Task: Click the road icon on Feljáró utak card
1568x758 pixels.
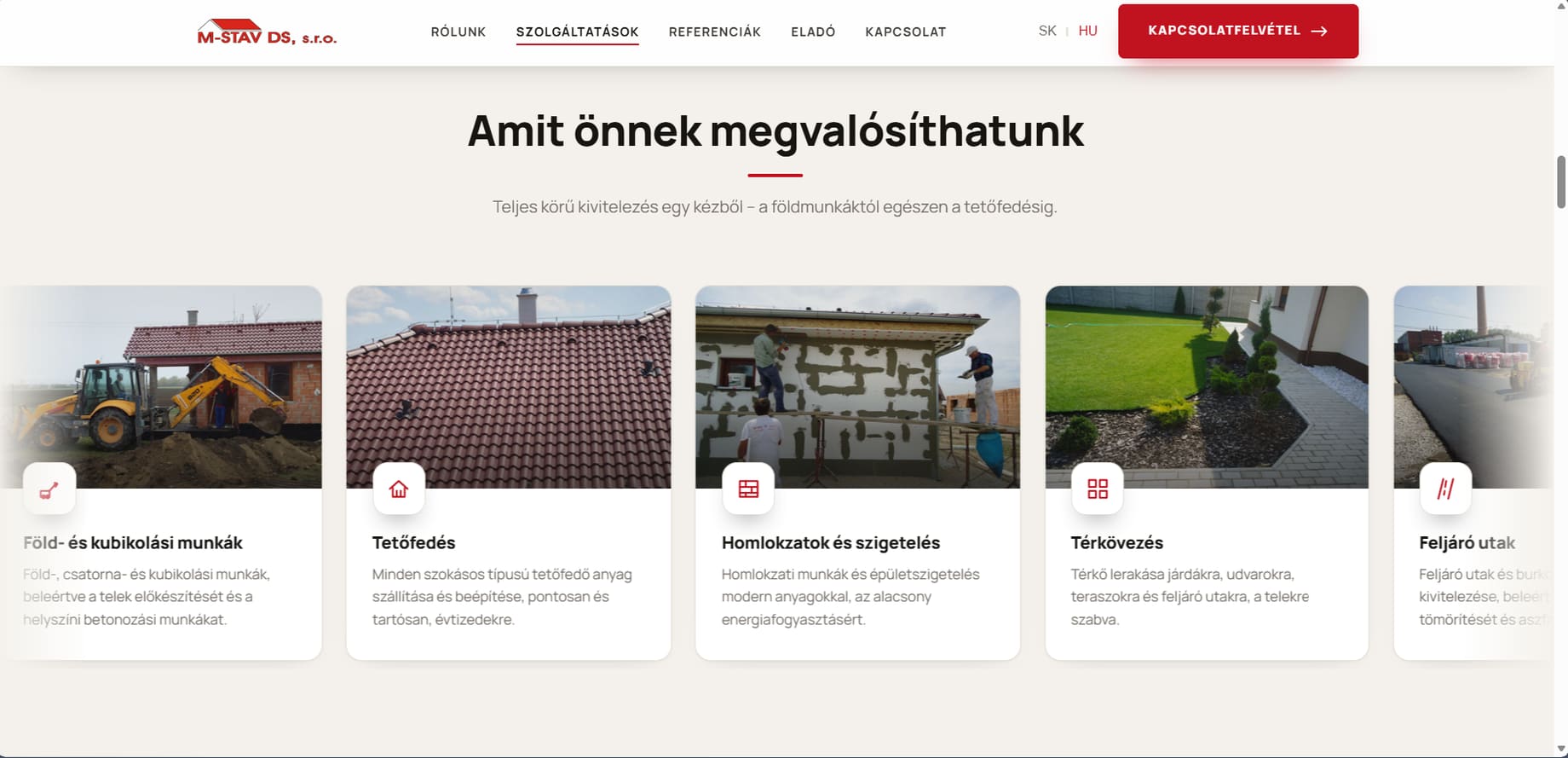Action: (1446, 489)
